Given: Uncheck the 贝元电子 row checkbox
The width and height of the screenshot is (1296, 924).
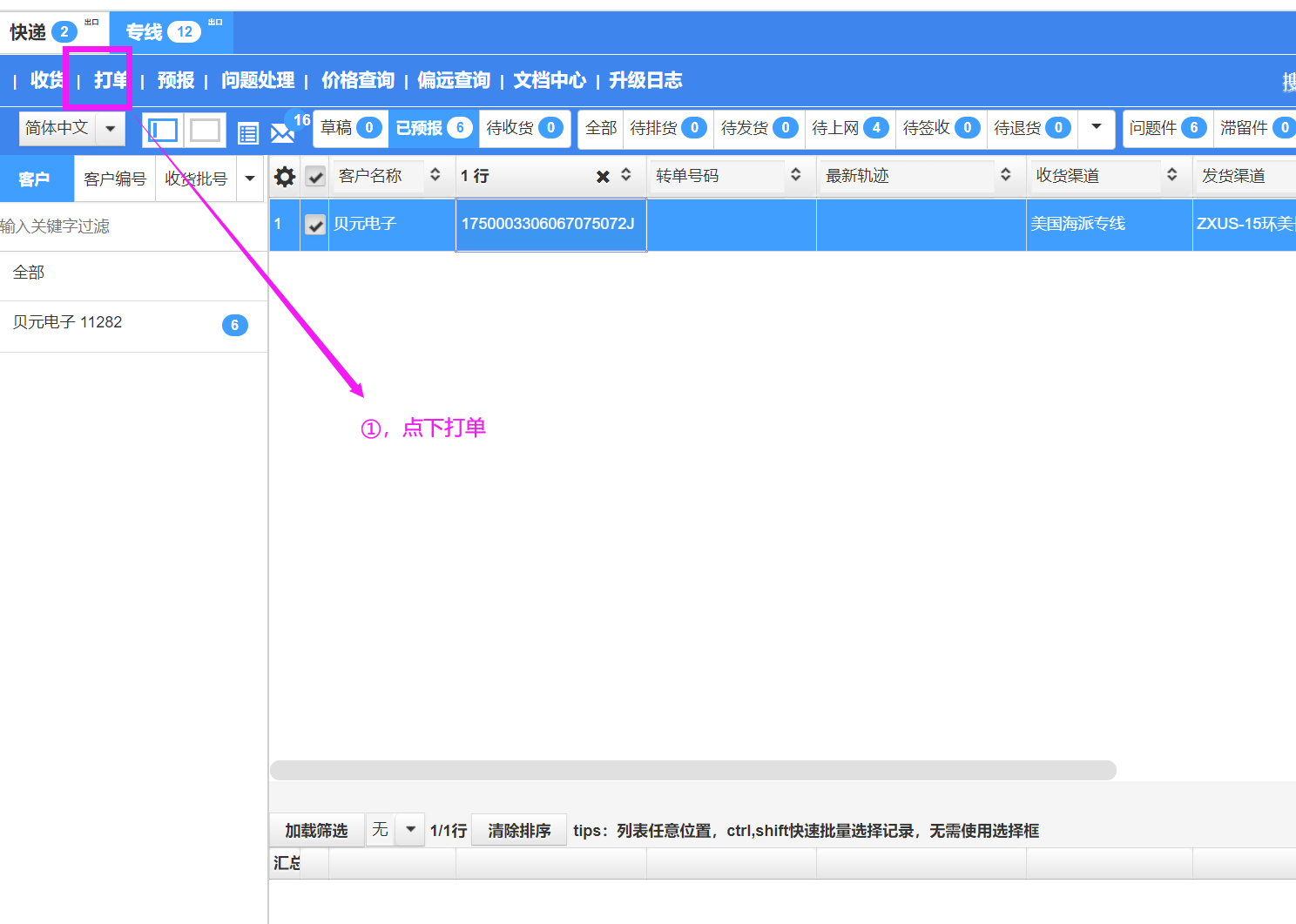Looking at the screenshot, I should [x=315, y=225].
